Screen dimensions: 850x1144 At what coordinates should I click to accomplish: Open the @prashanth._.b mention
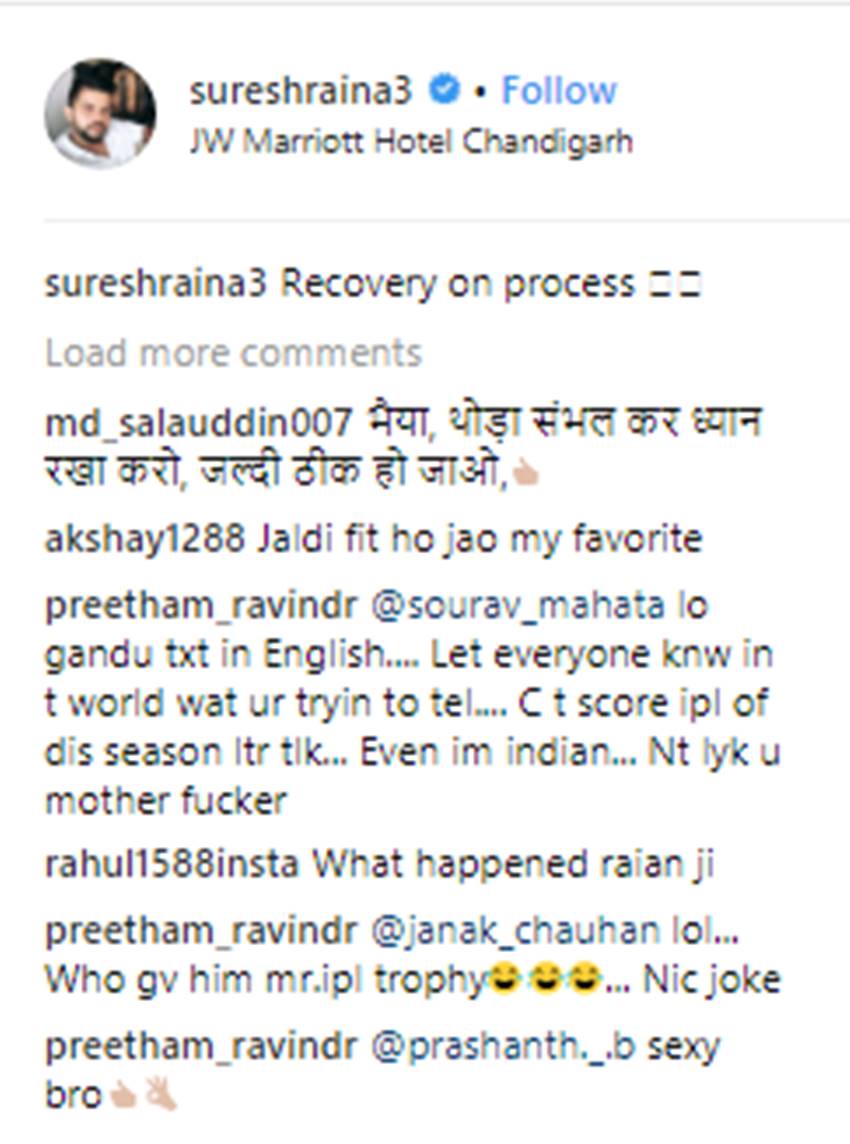503,1046
